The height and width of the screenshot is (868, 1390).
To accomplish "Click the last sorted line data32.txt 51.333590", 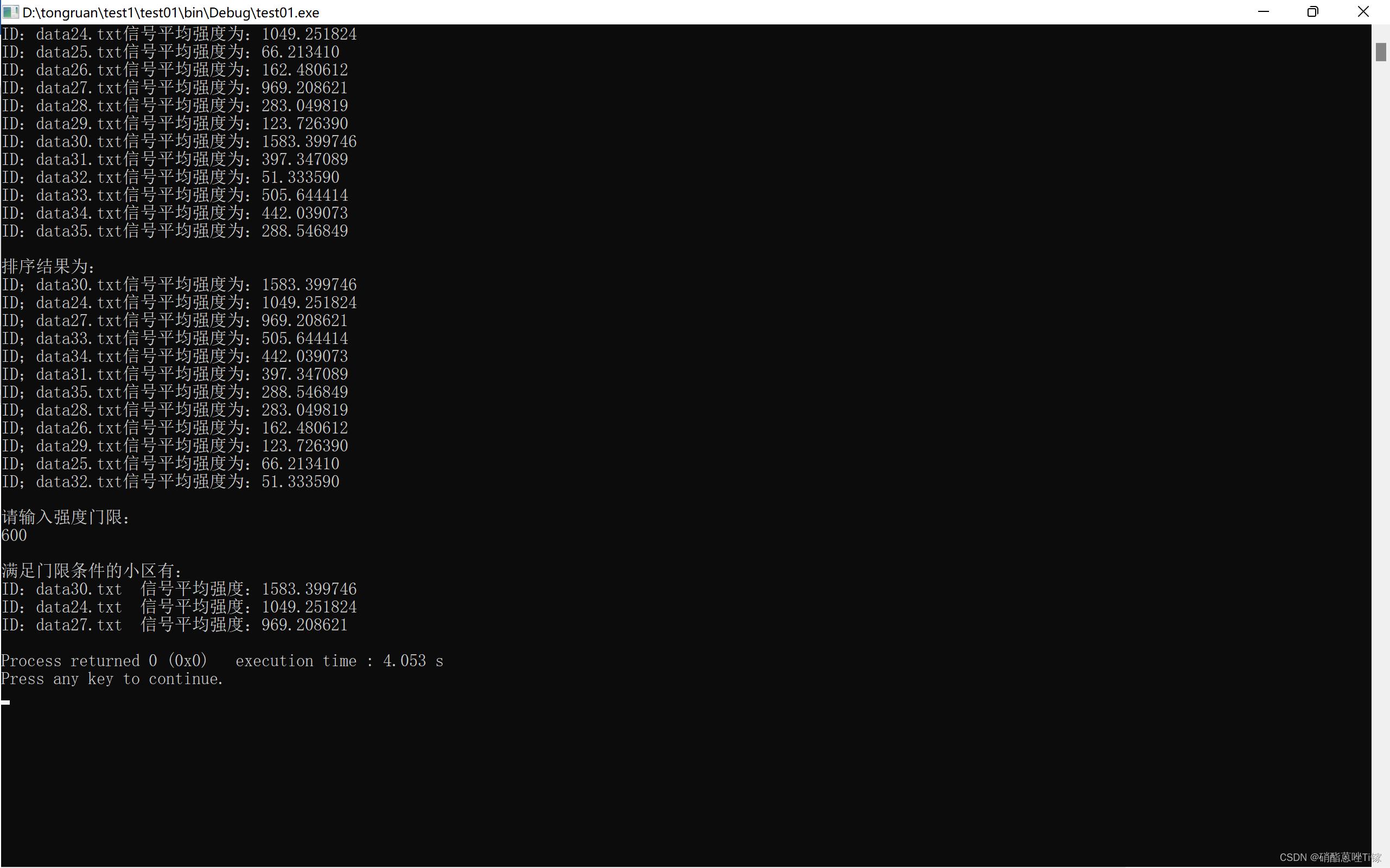I will point(170,482).
